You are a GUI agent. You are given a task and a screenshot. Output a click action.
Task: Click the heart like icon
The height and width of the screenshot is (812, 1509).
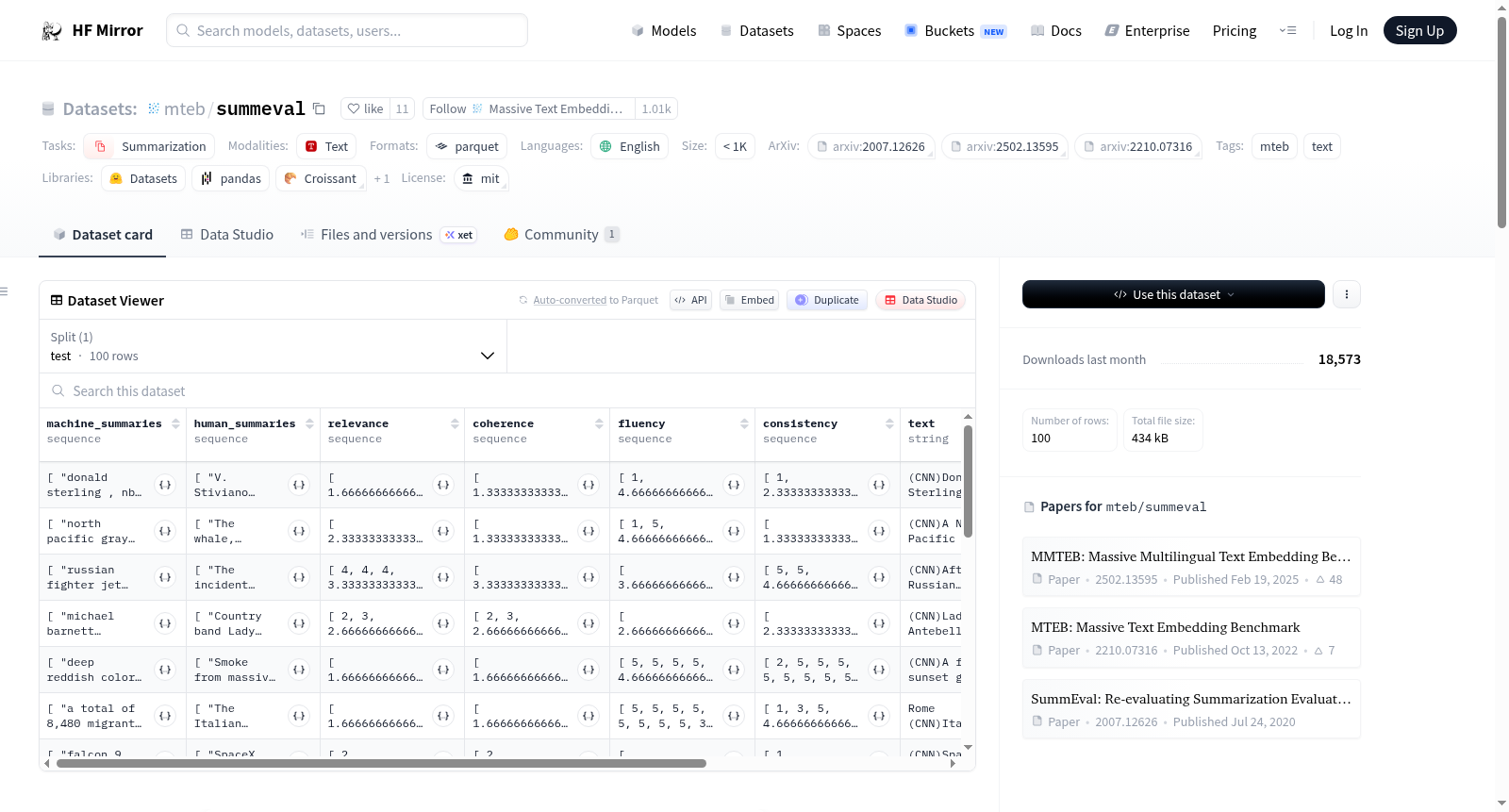tap(354, 108)
